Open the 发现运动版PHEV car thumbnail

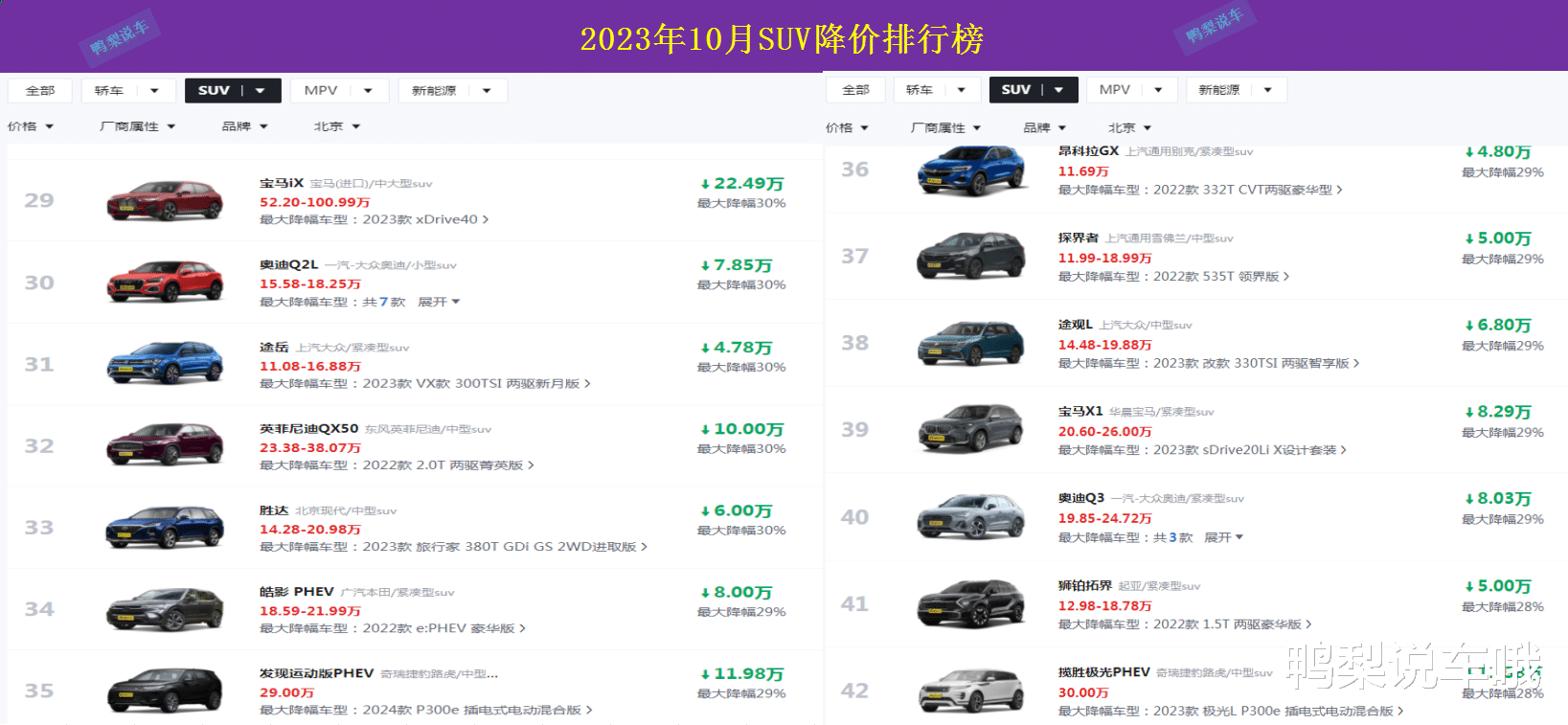tap(165, 691)
